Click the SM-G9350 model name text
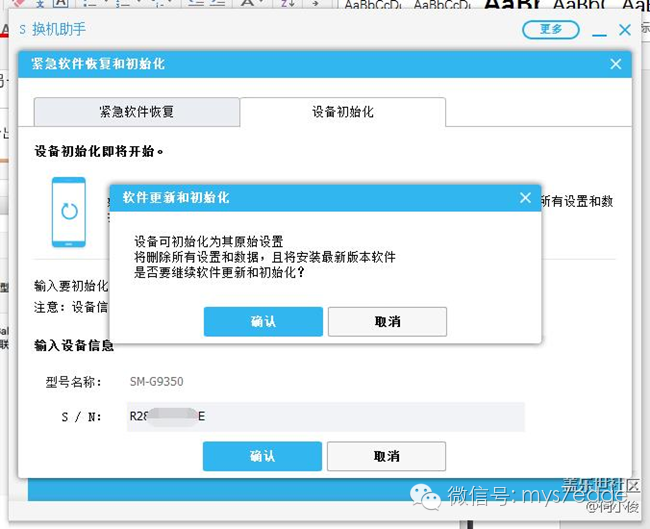650x529 pixels. coord(157,381)
